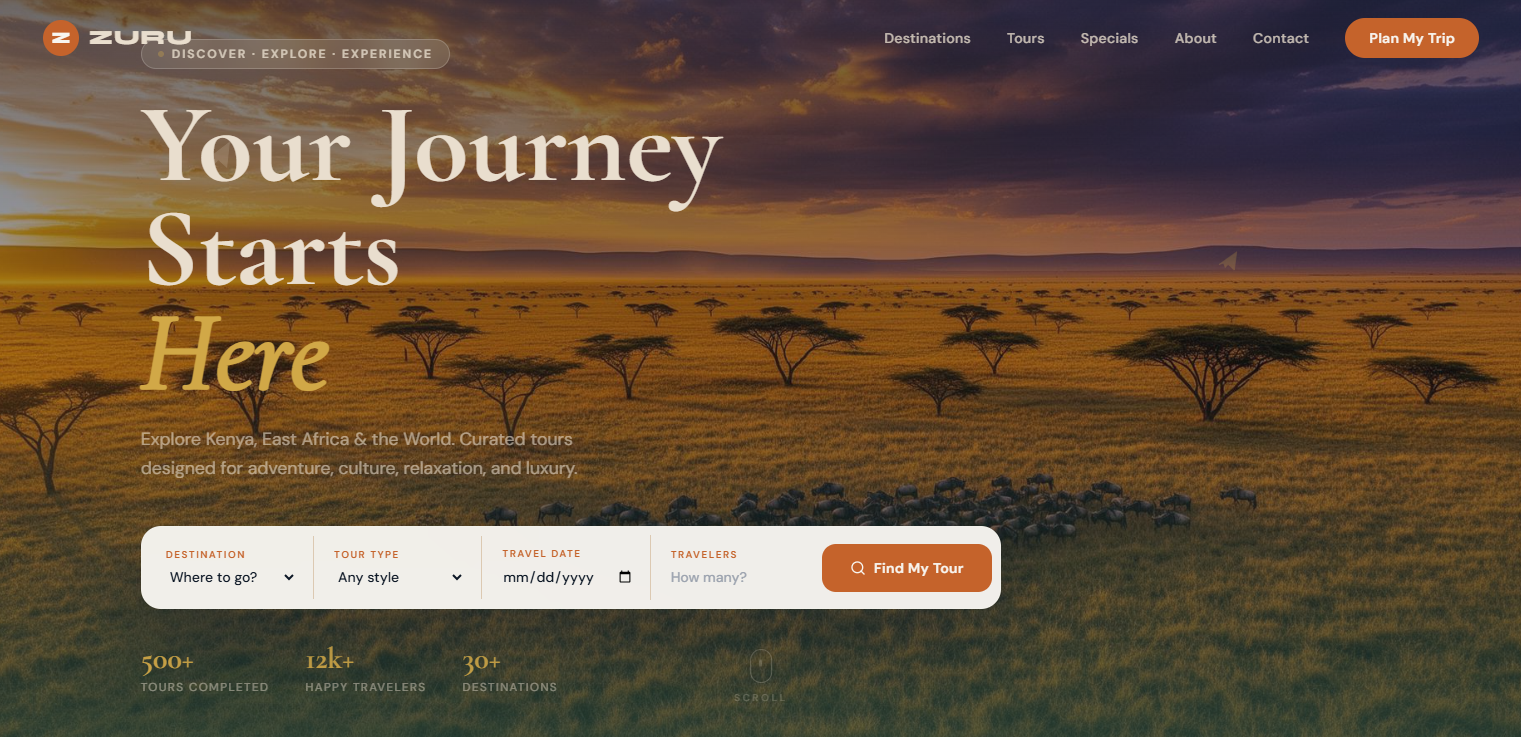This screenshot has height=737, width=1521.
Task: Open the Specials navigation link
Action: (x=1109, y=38)
